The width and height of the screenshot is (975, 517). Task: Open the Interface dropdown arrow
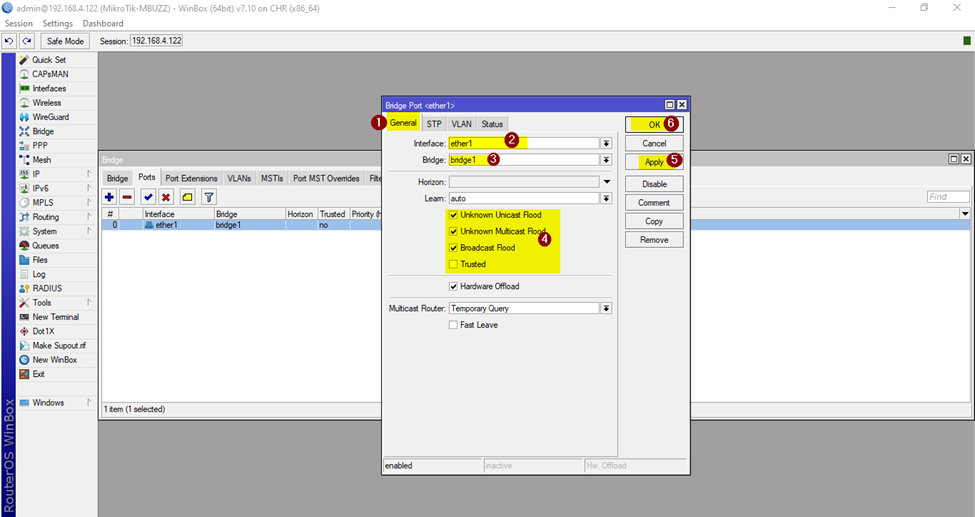click(x=606, y=143)
